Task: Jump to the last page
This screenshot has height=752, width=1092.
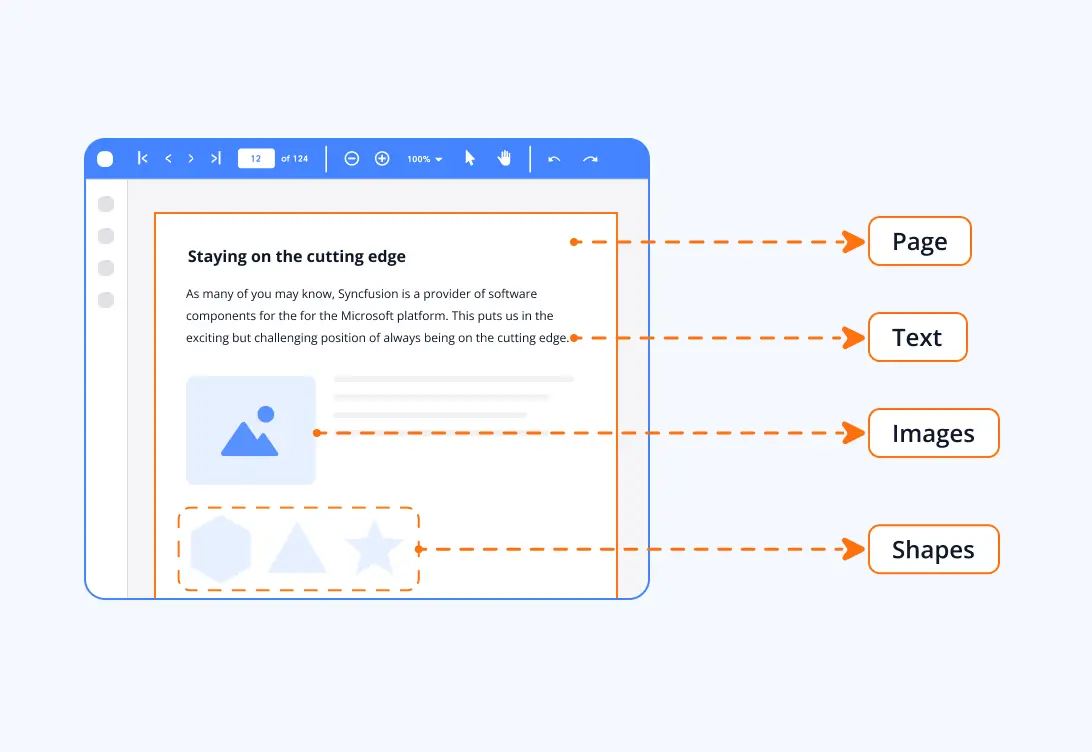Action: click(214, 158)
